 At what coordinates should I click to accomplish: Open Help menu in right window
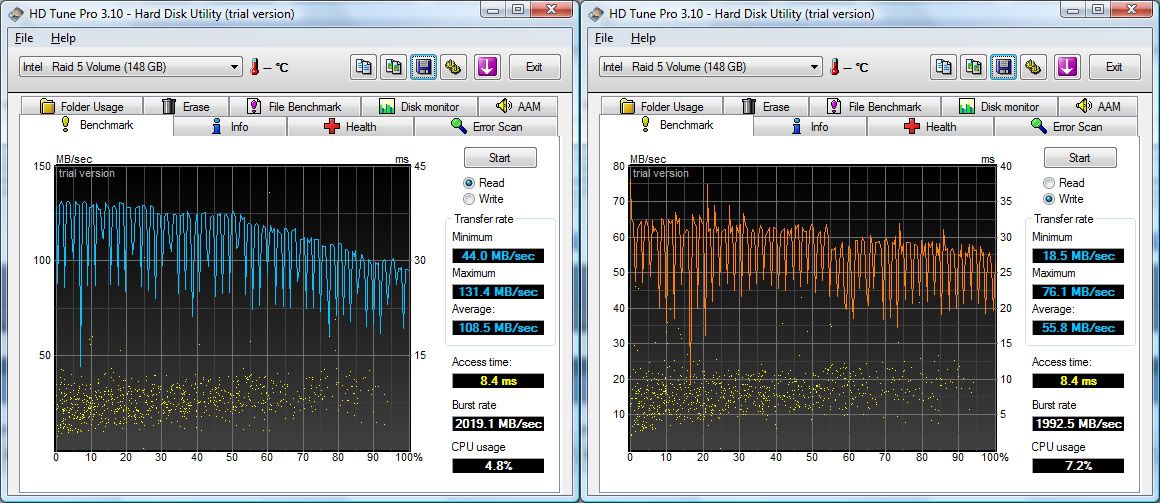(643, 38)
